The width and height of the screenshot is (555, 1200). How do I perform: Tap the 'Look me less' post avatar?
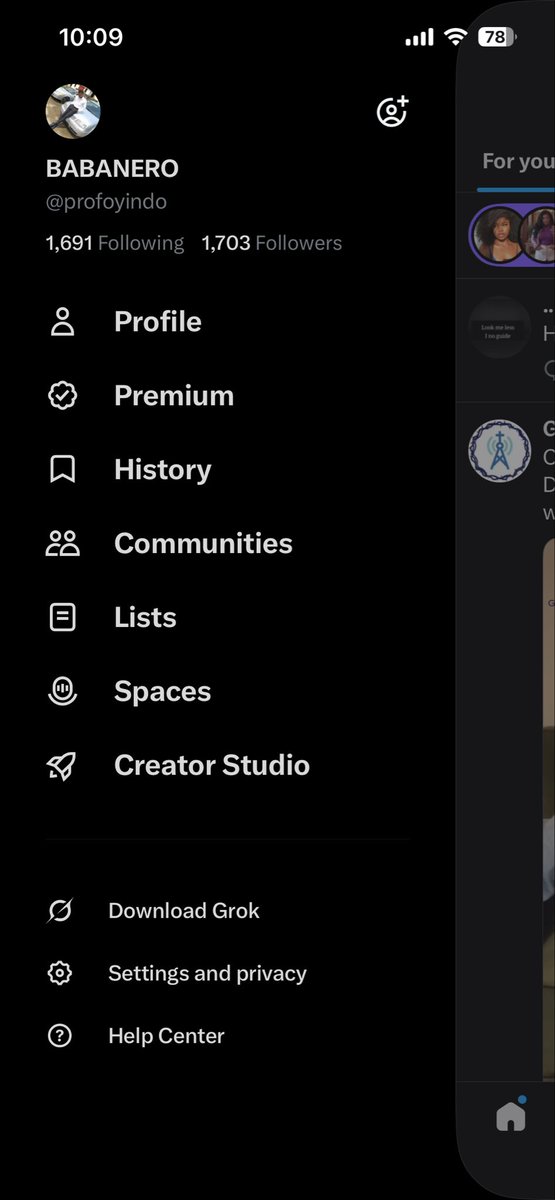(499, 327)
